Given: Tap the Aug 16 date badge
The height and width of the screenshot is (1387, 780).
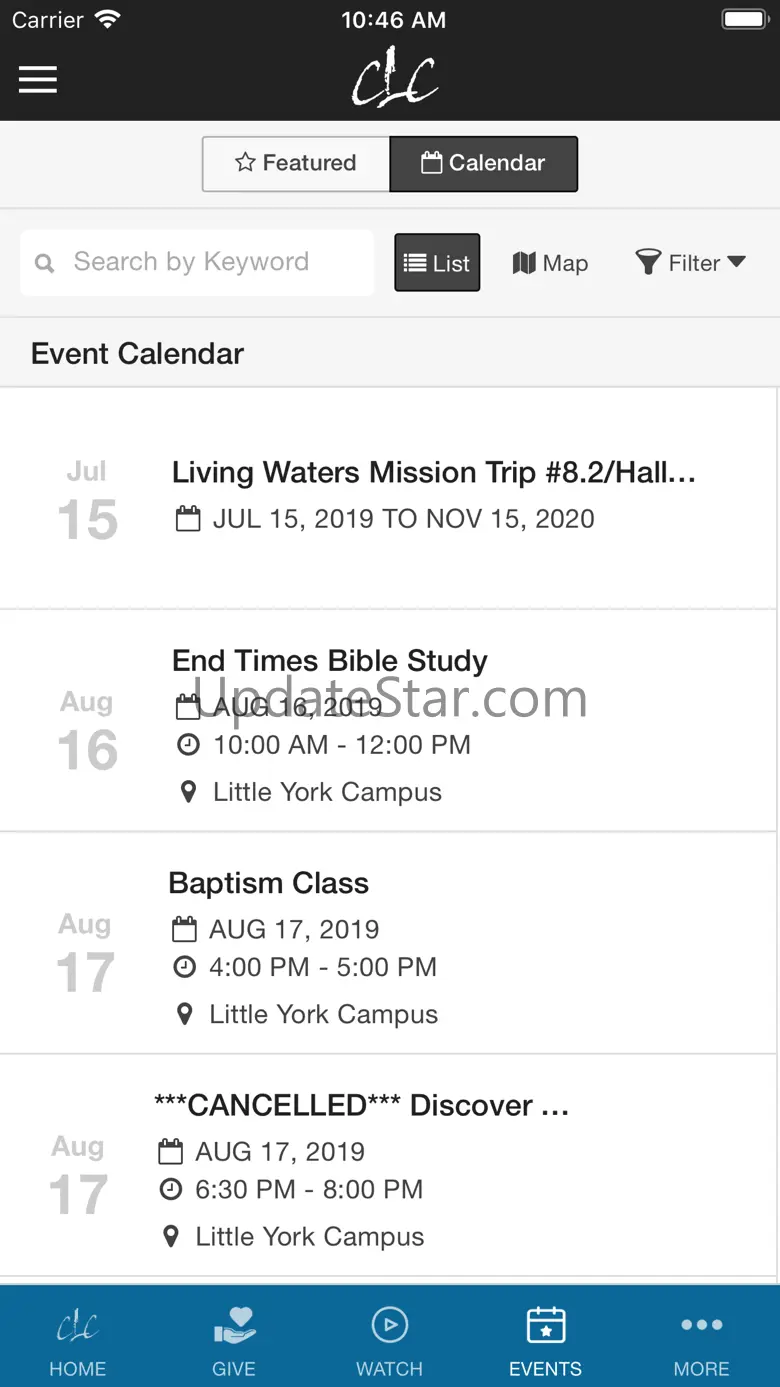Looking at the screenshot, I should point(88,732).
